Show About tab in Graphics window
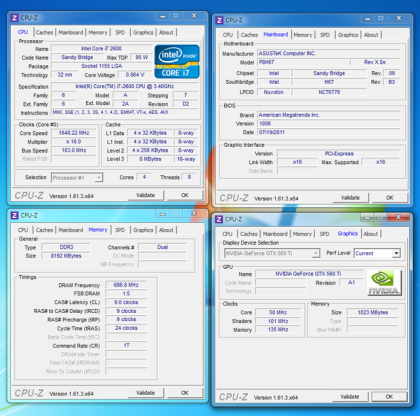This screenshot has width=420, height=416. (x=370, y=234)
